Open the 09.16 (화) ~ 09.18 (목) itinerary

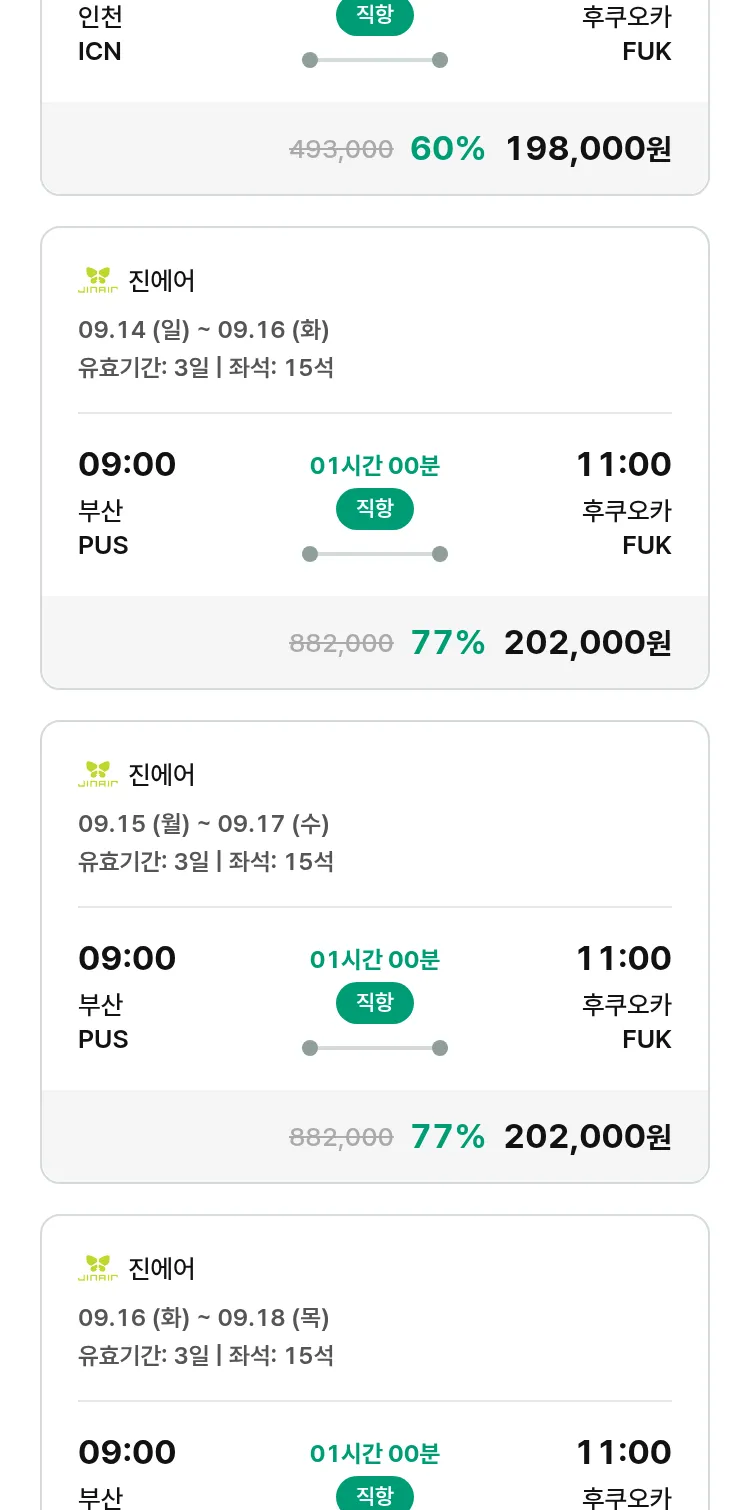(204, 1318)
